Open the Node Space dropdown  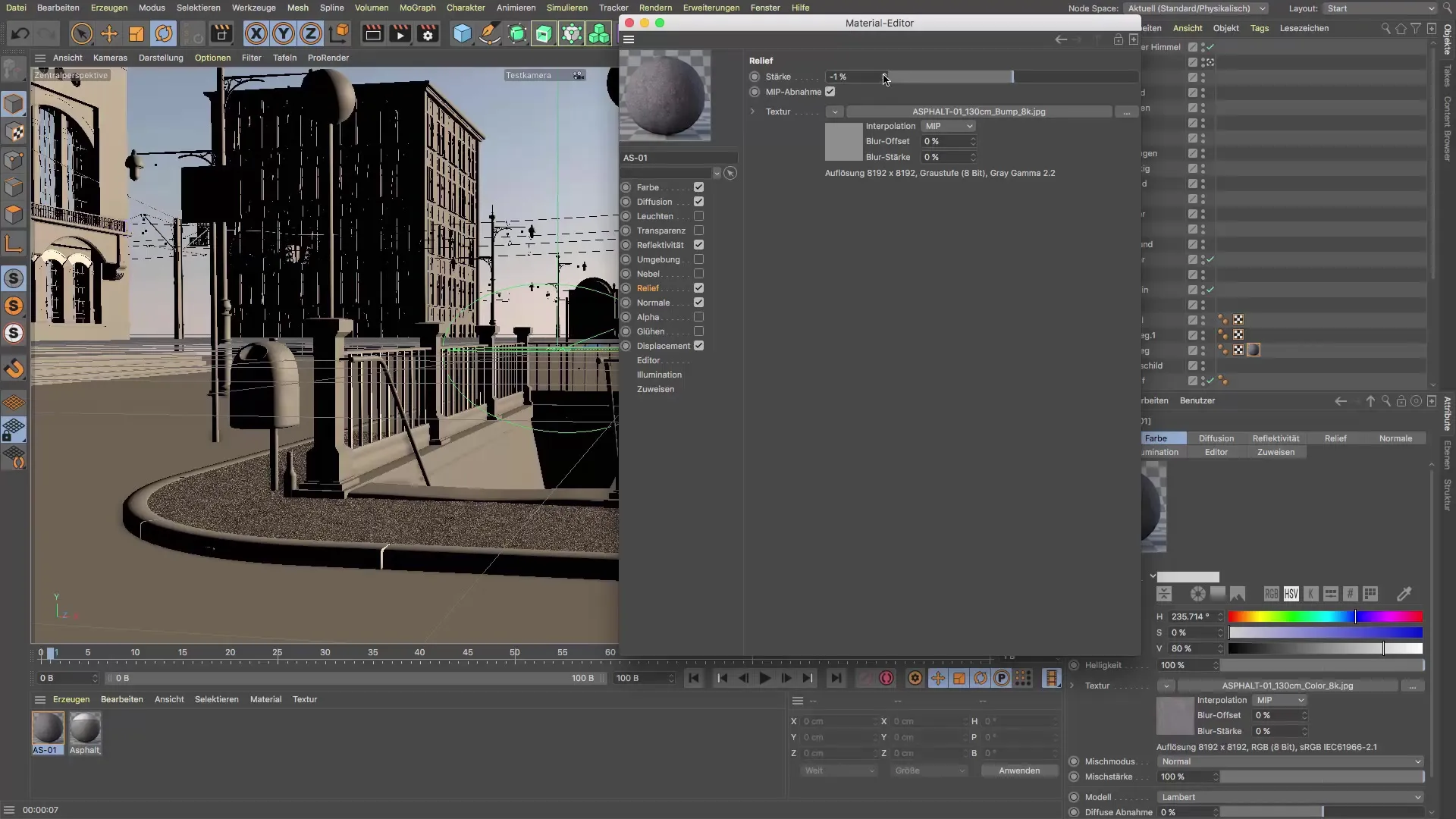(x=1196, y=8)
